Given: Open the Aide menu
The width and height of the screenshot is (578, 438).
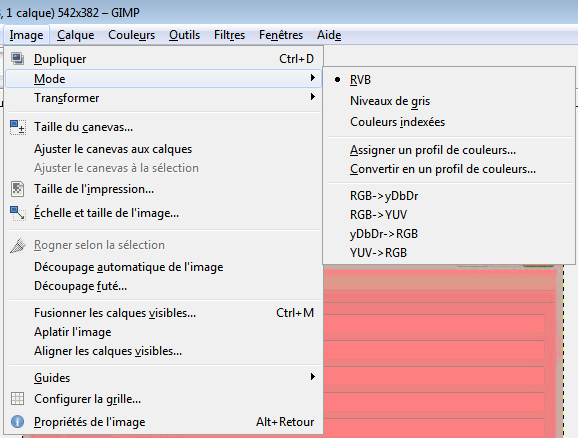Looking at the screenshot, I should pyautogui.click(x=329, y=35).
